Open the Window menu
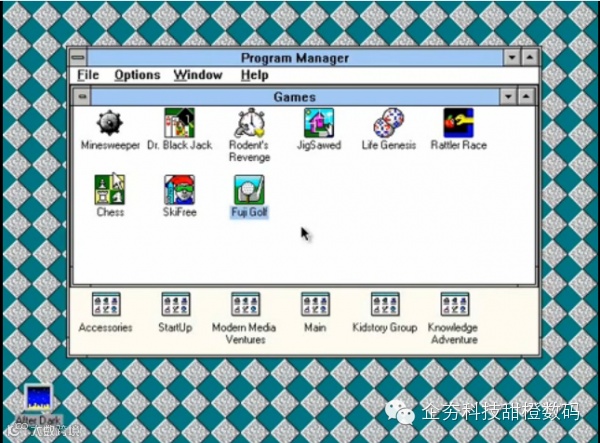Screen dimensions: 600x443 click(198, 75)
